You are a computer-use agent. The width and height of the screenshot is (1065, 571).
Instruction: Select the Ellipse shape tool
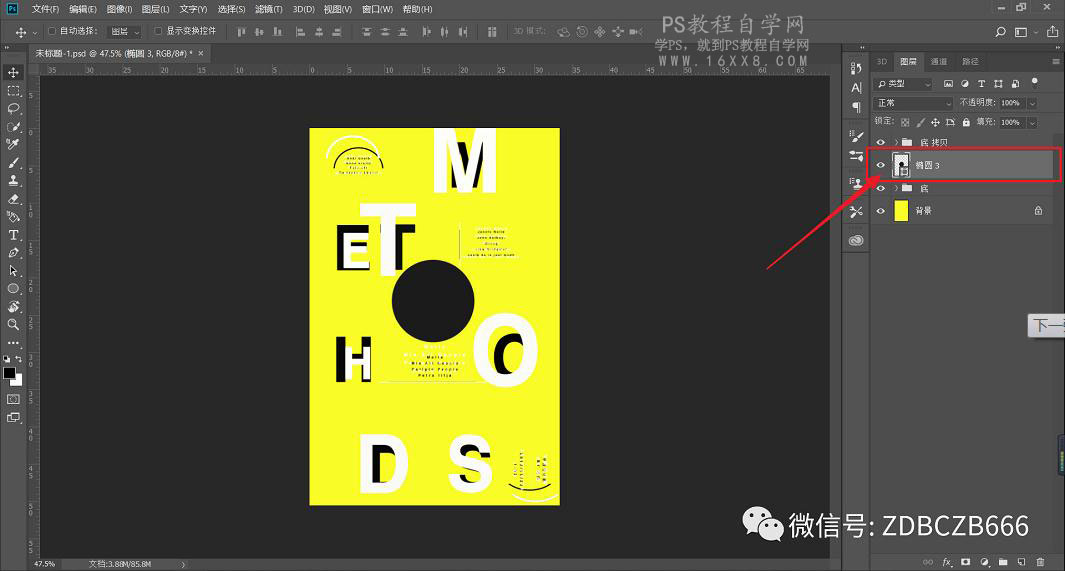click(13, 289)
